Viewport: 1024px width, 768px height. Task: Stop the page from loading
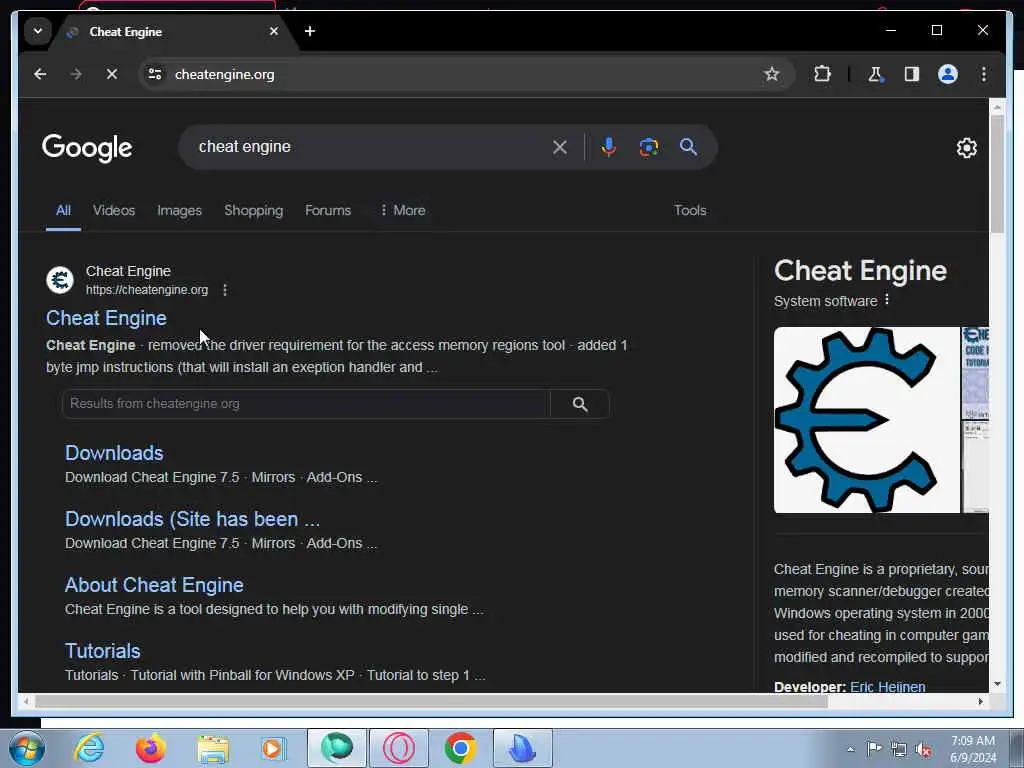pos(112,74)
